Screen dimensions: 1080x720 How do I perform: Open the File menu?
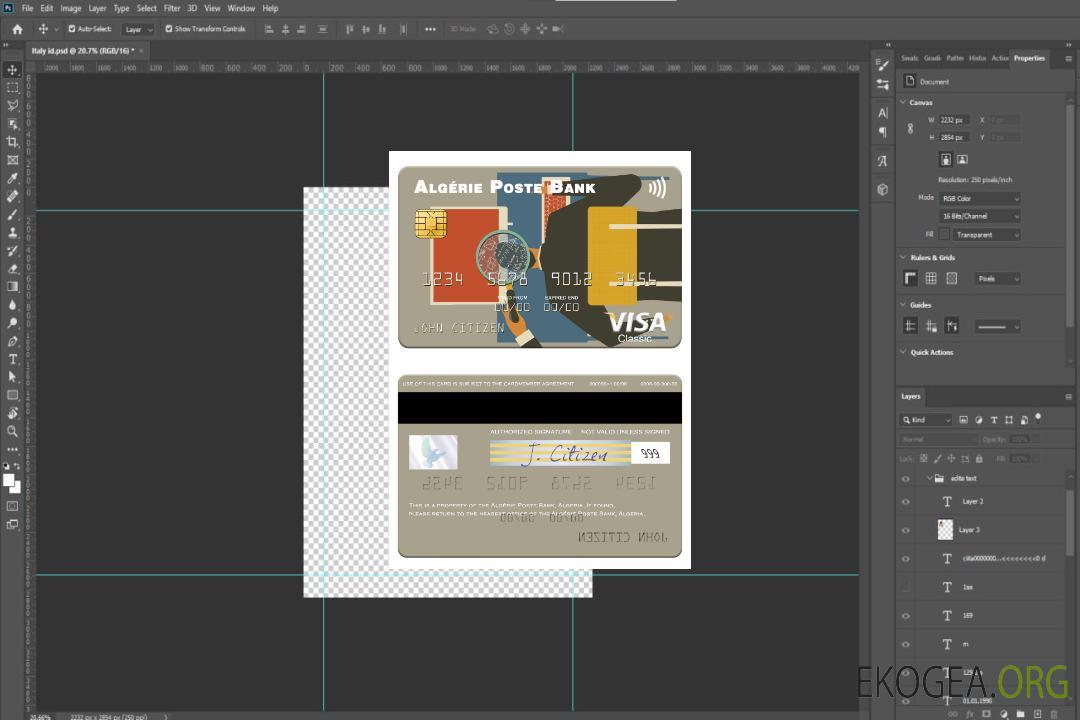point(28,8)
